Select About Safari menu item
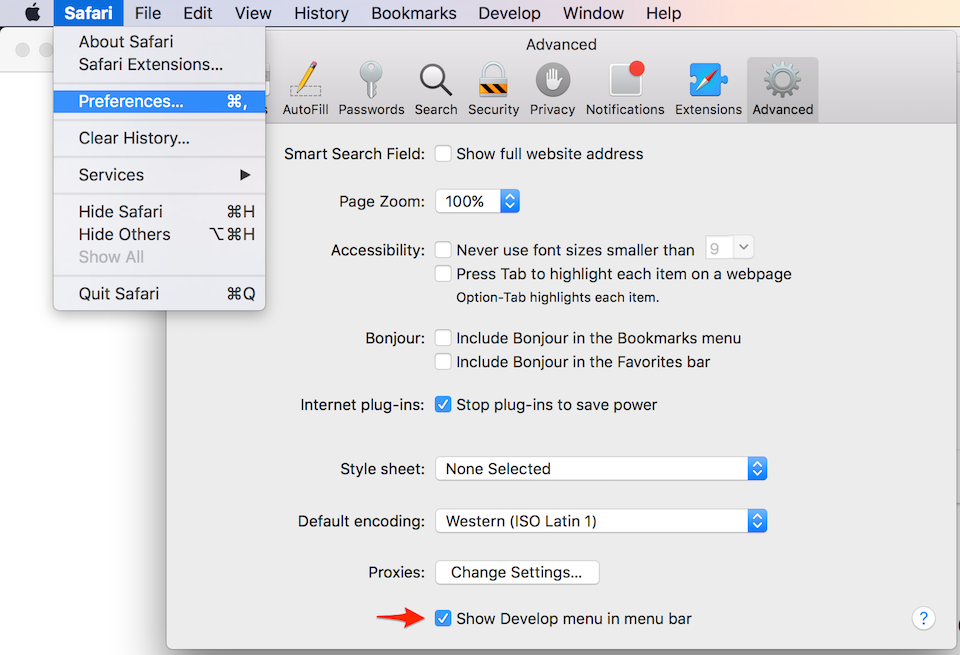960x655 pixels. click(x=159, y=42)
